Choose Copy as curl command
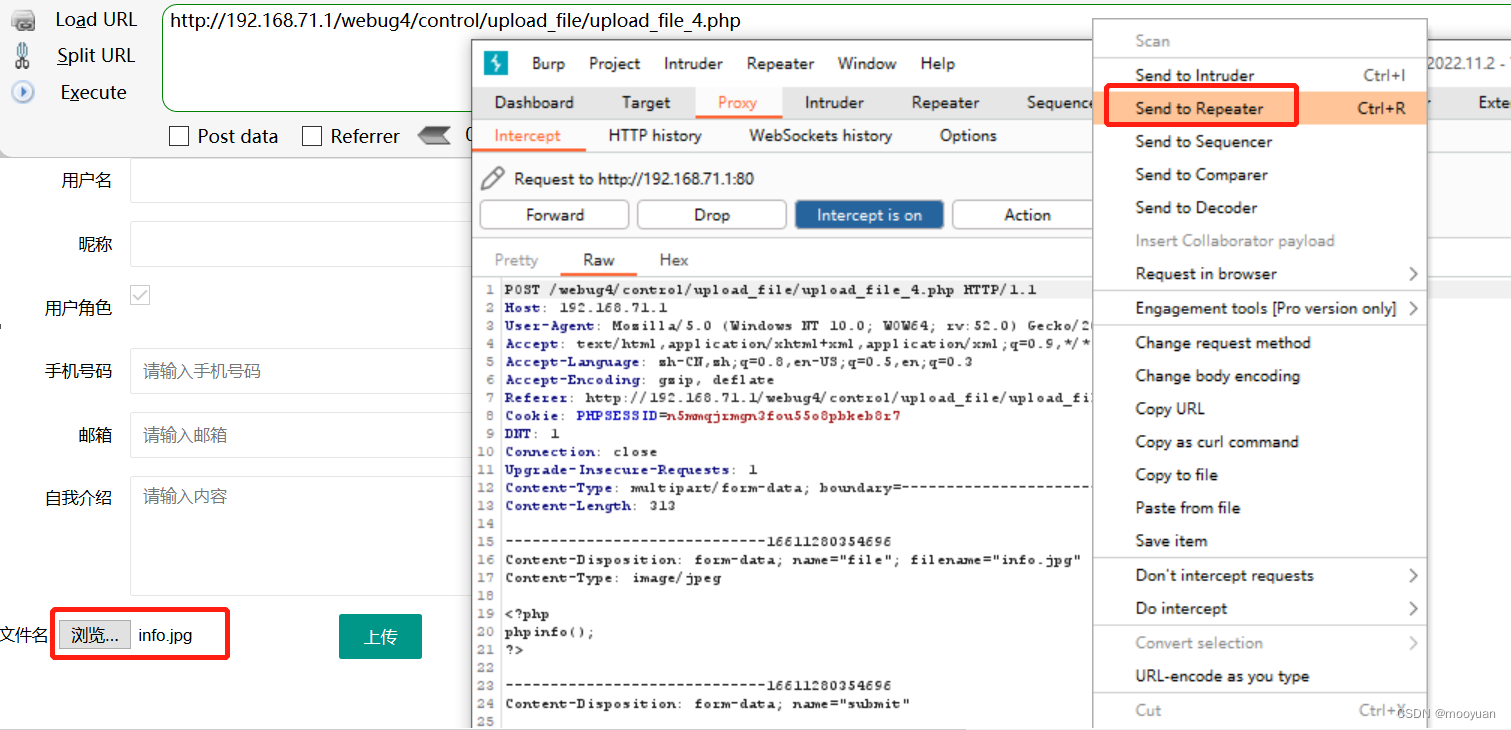 click(x=1260, y=441)
